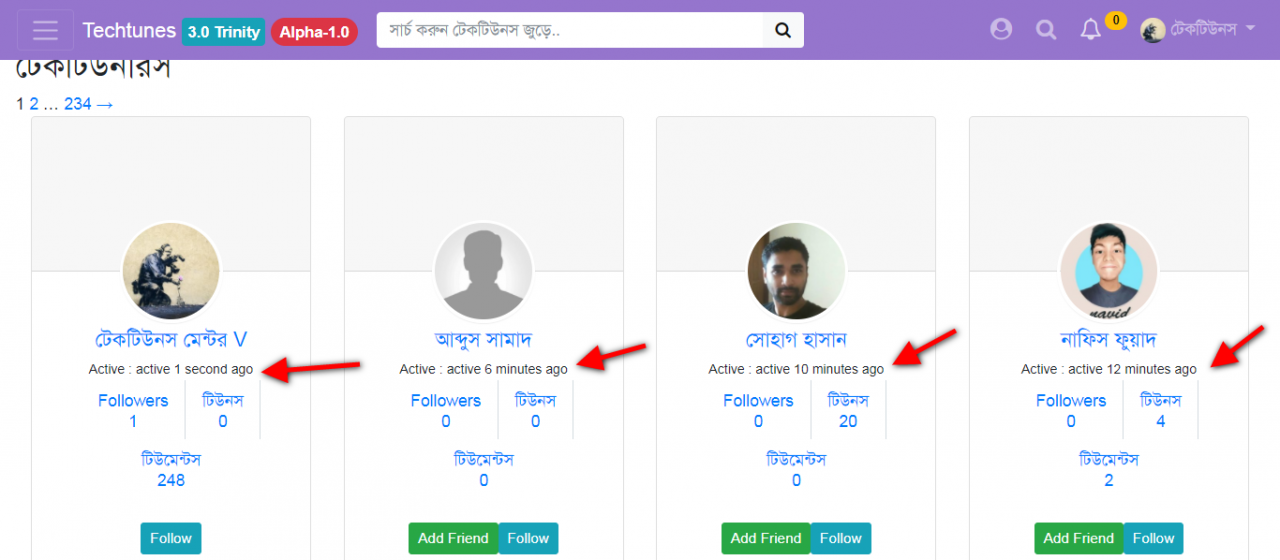This screenshot has height=560, width=1280.
Task: Open নাফিস ফুয়াদ profile link
Action: (x=1108, y=339)
